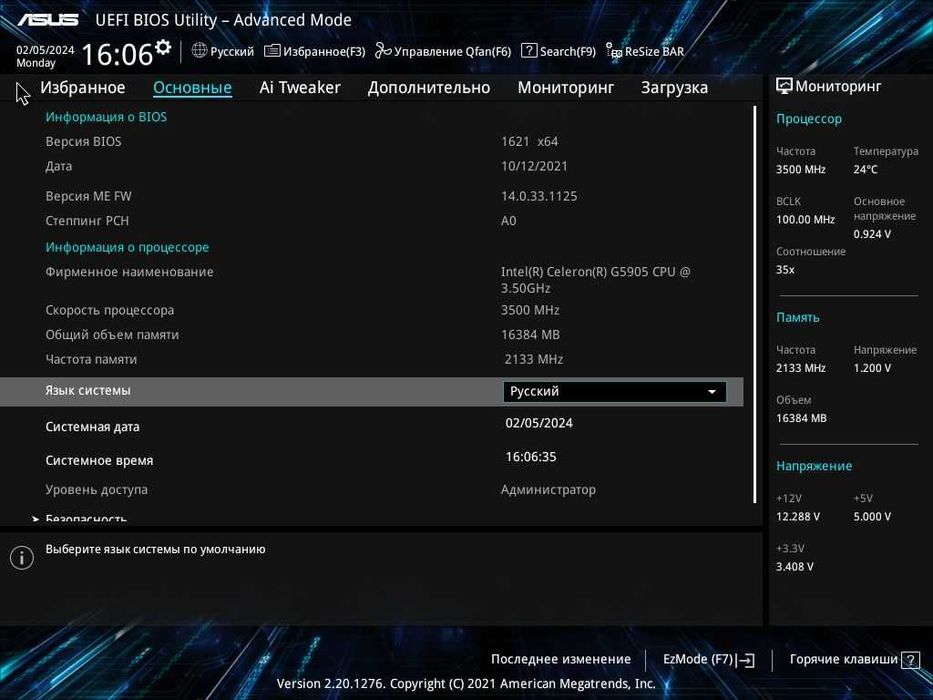Click the Частота памяти value 2133 MHz
The height and width of the screenshot is (700, 933).
pyautogui.click(x=534, y=359)
